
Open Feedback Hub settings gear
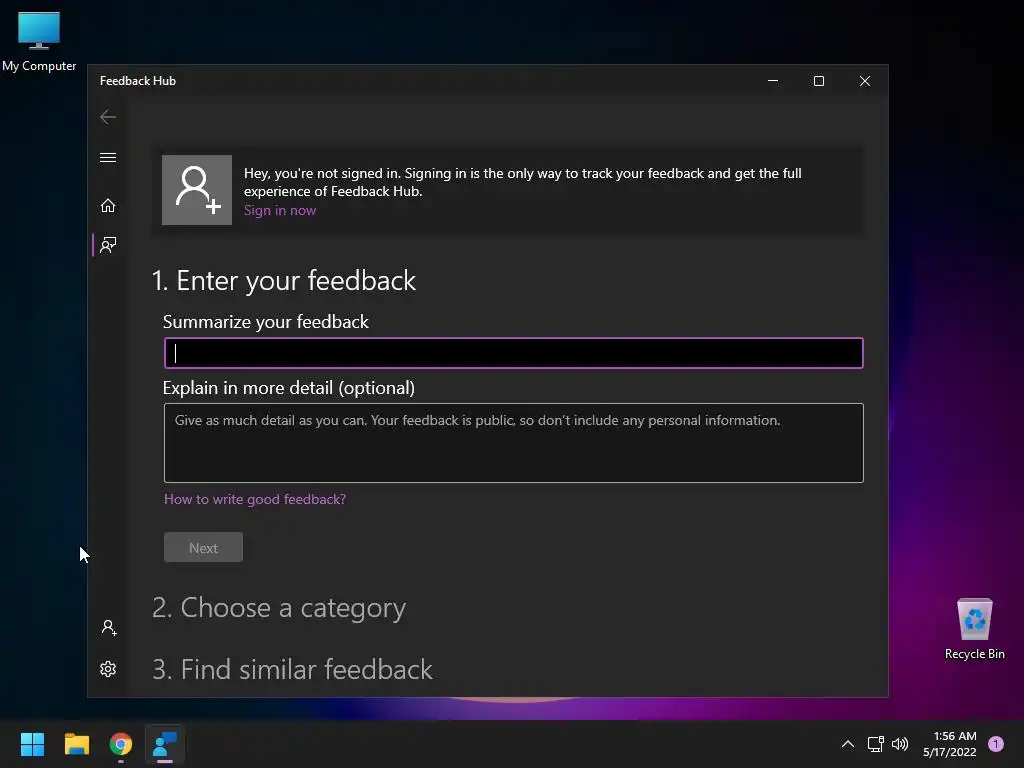tap(108, 669)
